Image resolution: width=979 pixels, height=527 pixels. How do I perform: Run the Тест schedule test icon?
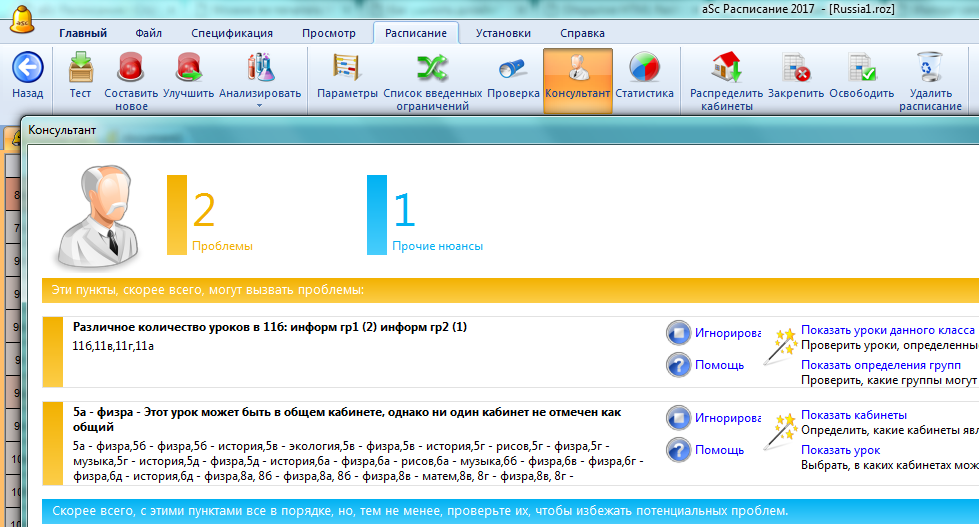pyautogui.click(x=80, y=69)
